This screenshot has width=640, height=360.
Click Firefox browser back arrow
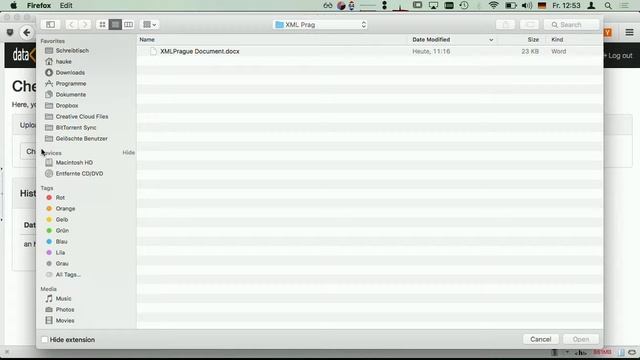27,33
